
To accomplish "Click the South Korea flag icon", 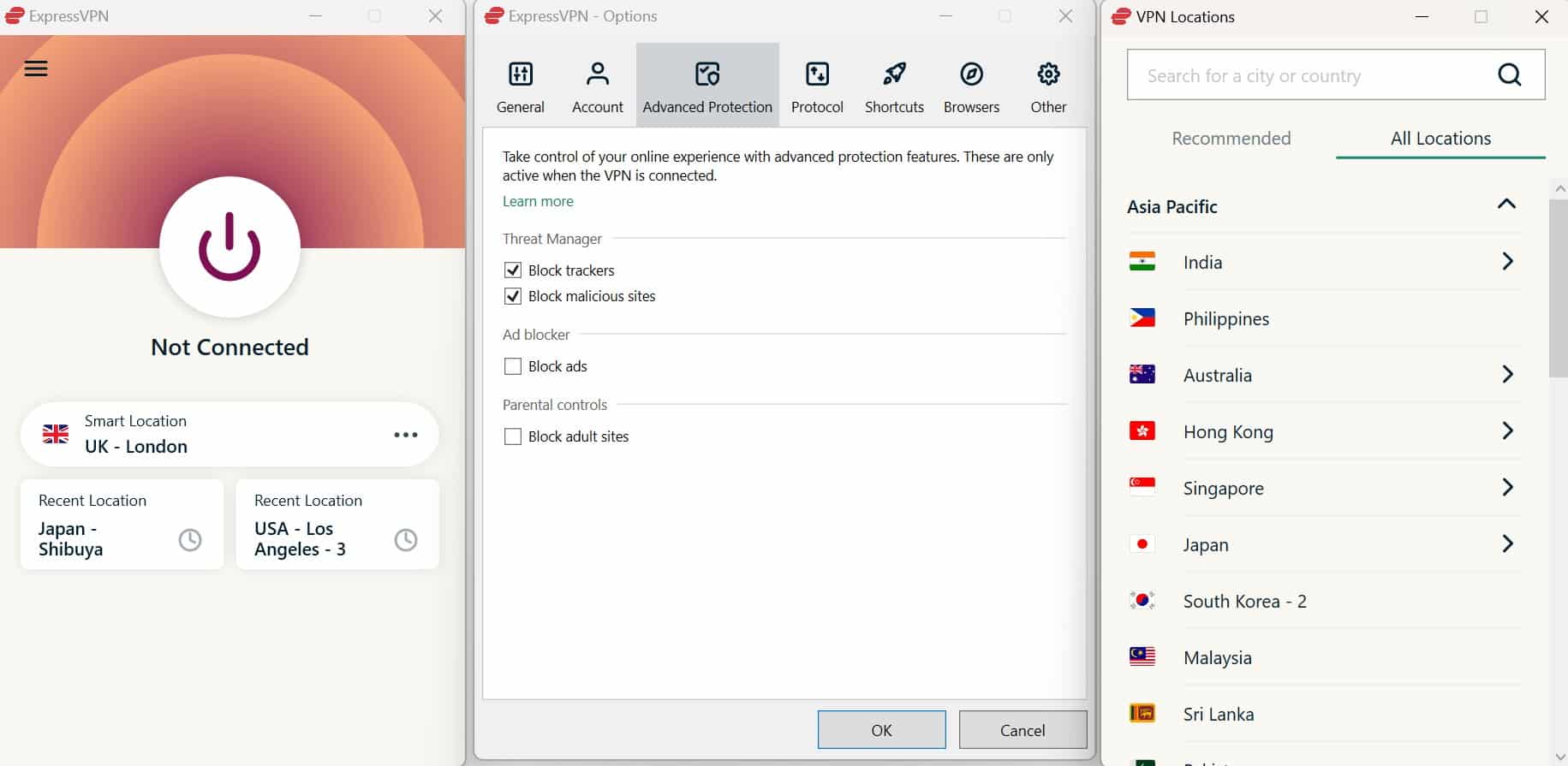I will pyautogui.click(x=1142, y=600).
